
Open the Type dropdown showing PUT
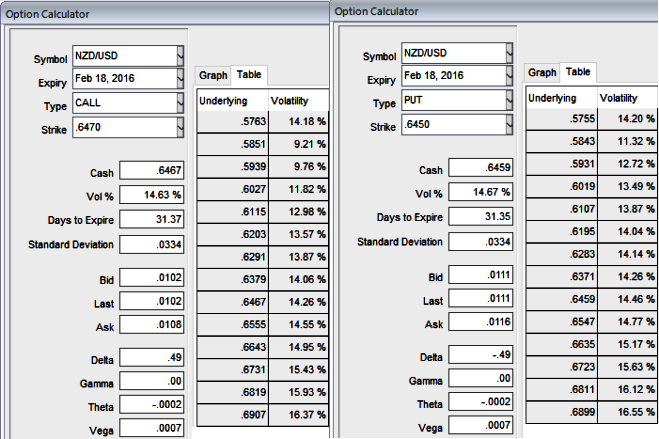click(509, 100)
